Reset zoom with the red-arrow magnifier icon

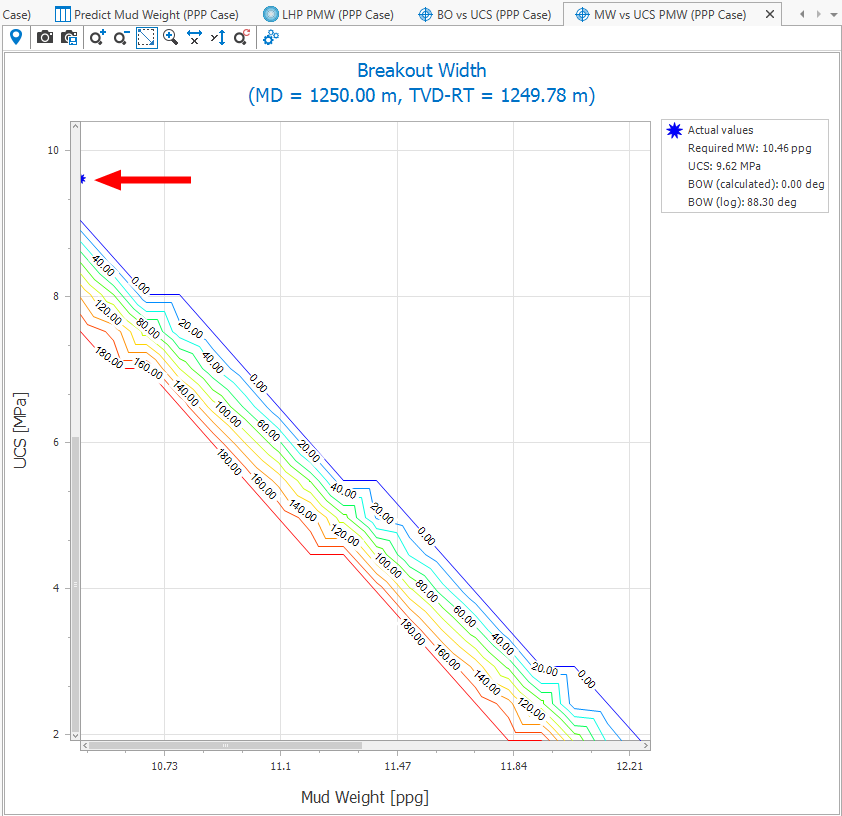click(242, 37)
